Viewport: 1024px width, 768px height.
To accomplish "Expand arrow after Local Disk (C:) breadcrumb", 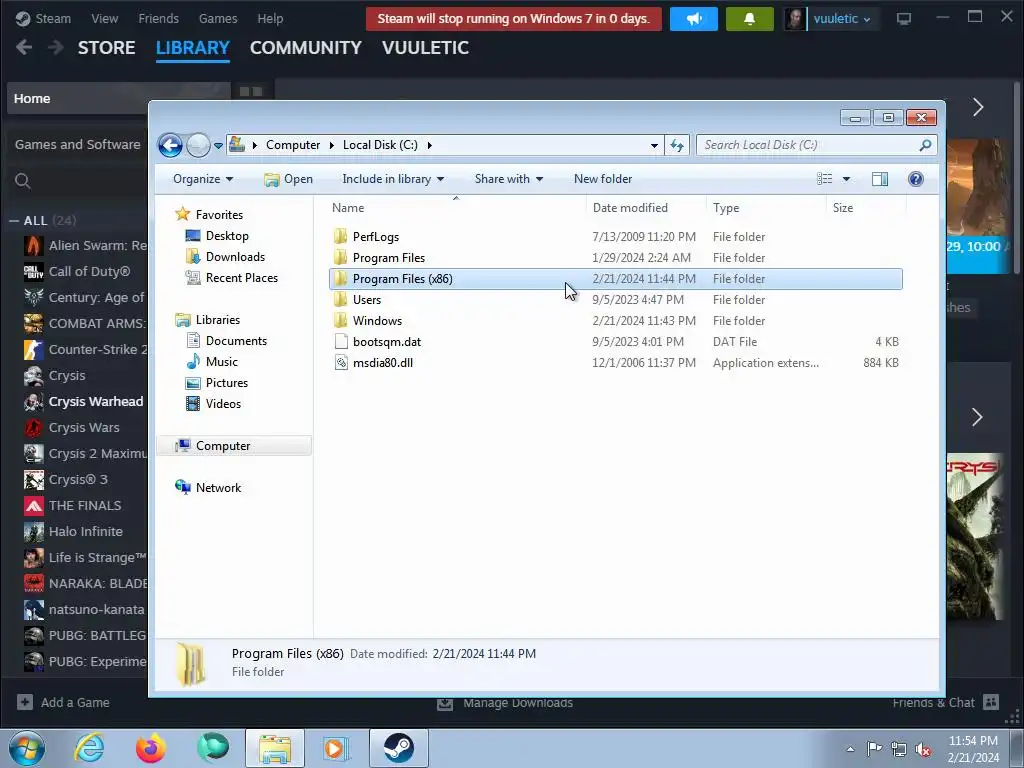I will (x=430, y=145).
